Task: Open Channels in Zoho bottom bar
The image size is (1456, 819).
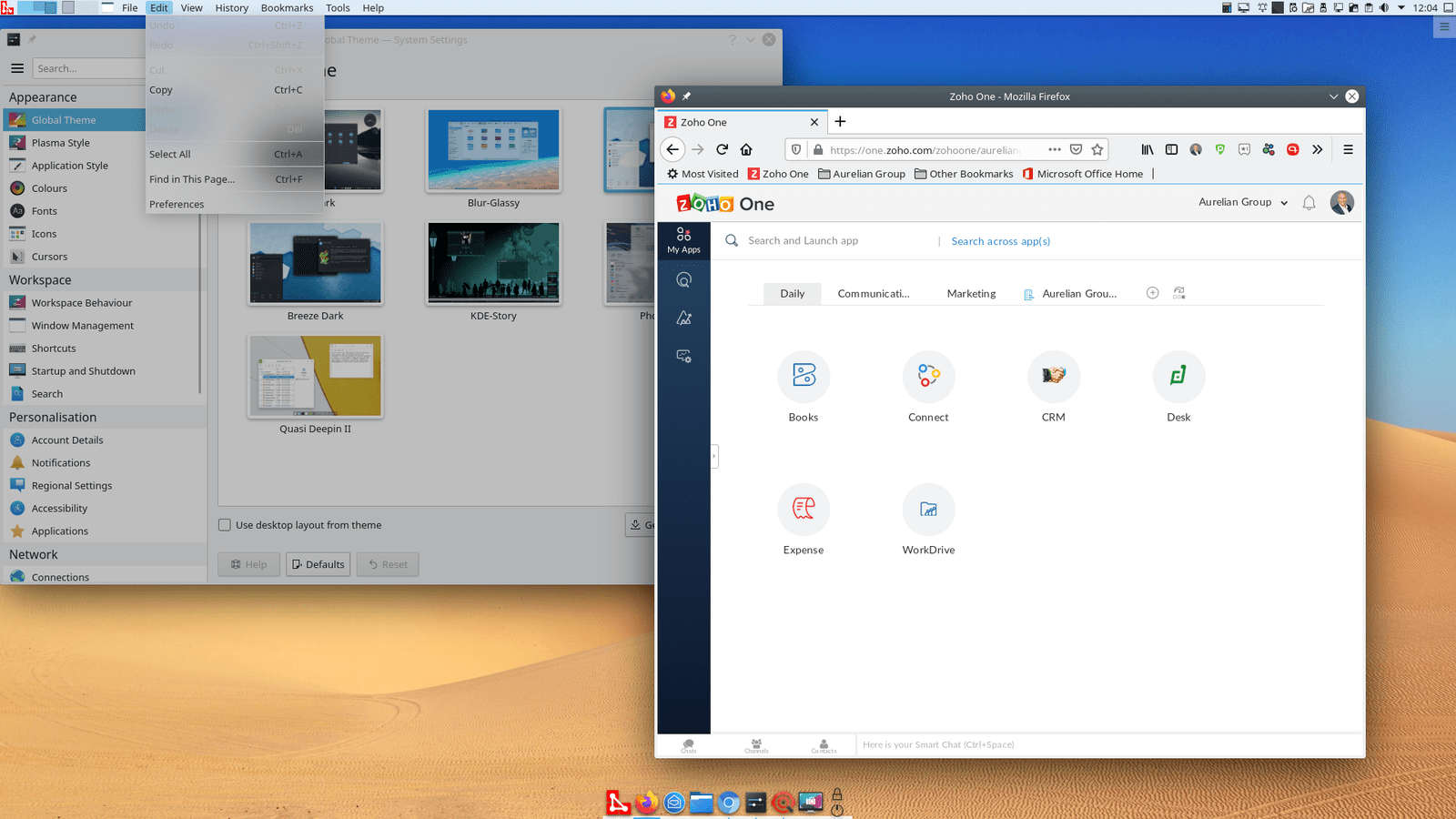Action: 756,745
